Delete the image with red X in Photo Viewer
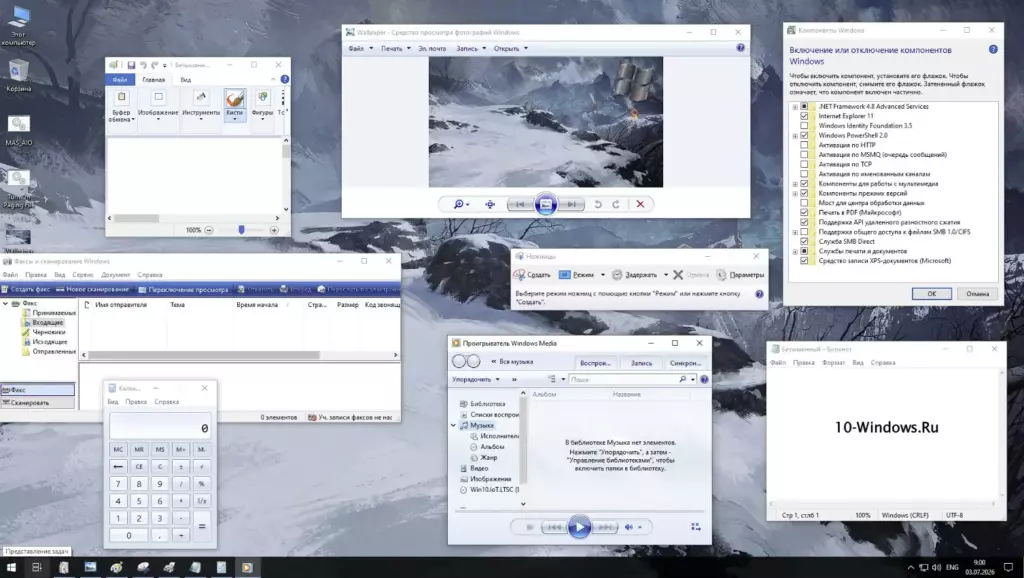1024x578 pixels. [640, 204]
